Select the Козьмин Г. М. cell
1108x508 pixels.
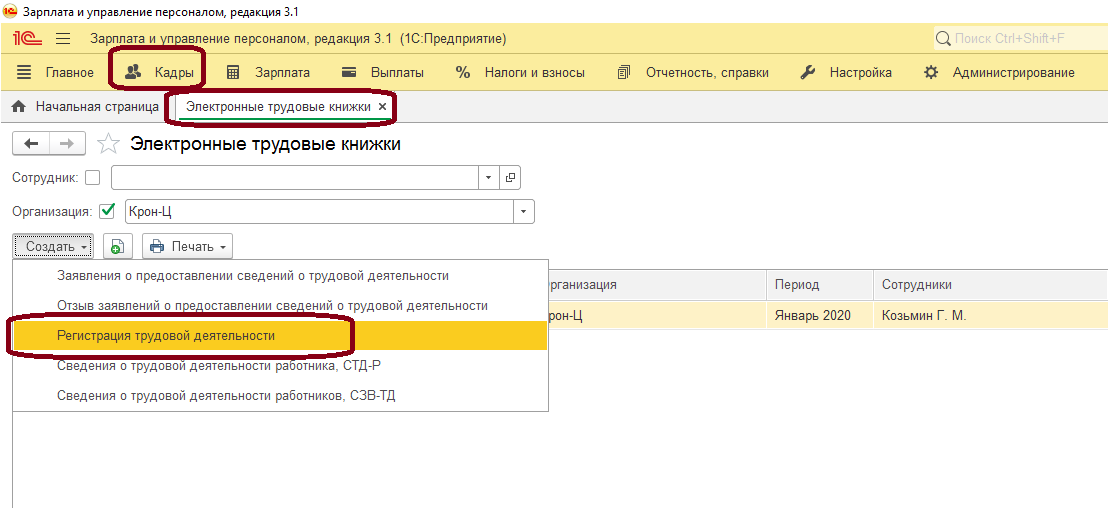(990, 316)
